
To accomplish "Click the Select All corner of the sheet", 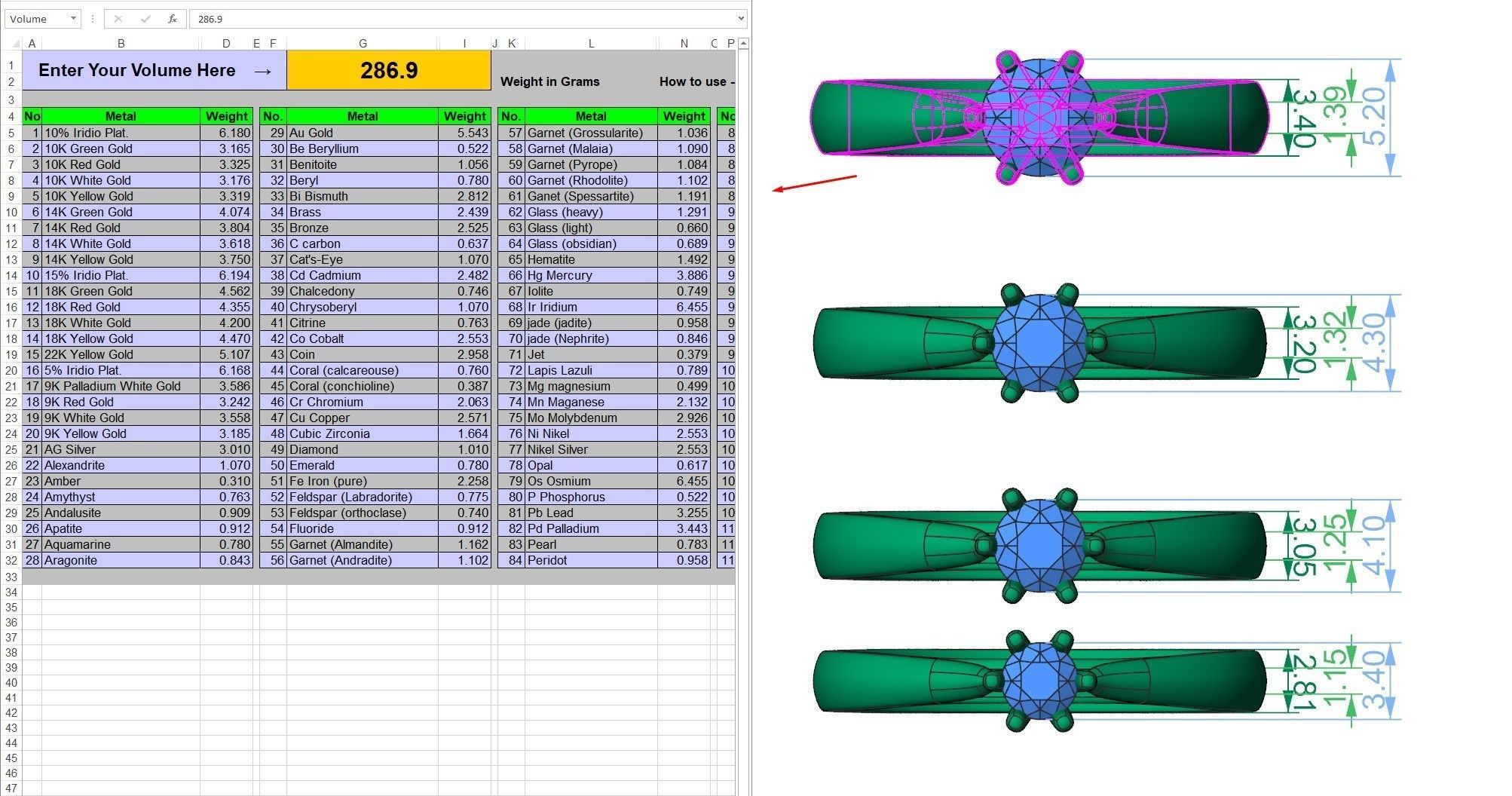I will (x=14, y=44).
